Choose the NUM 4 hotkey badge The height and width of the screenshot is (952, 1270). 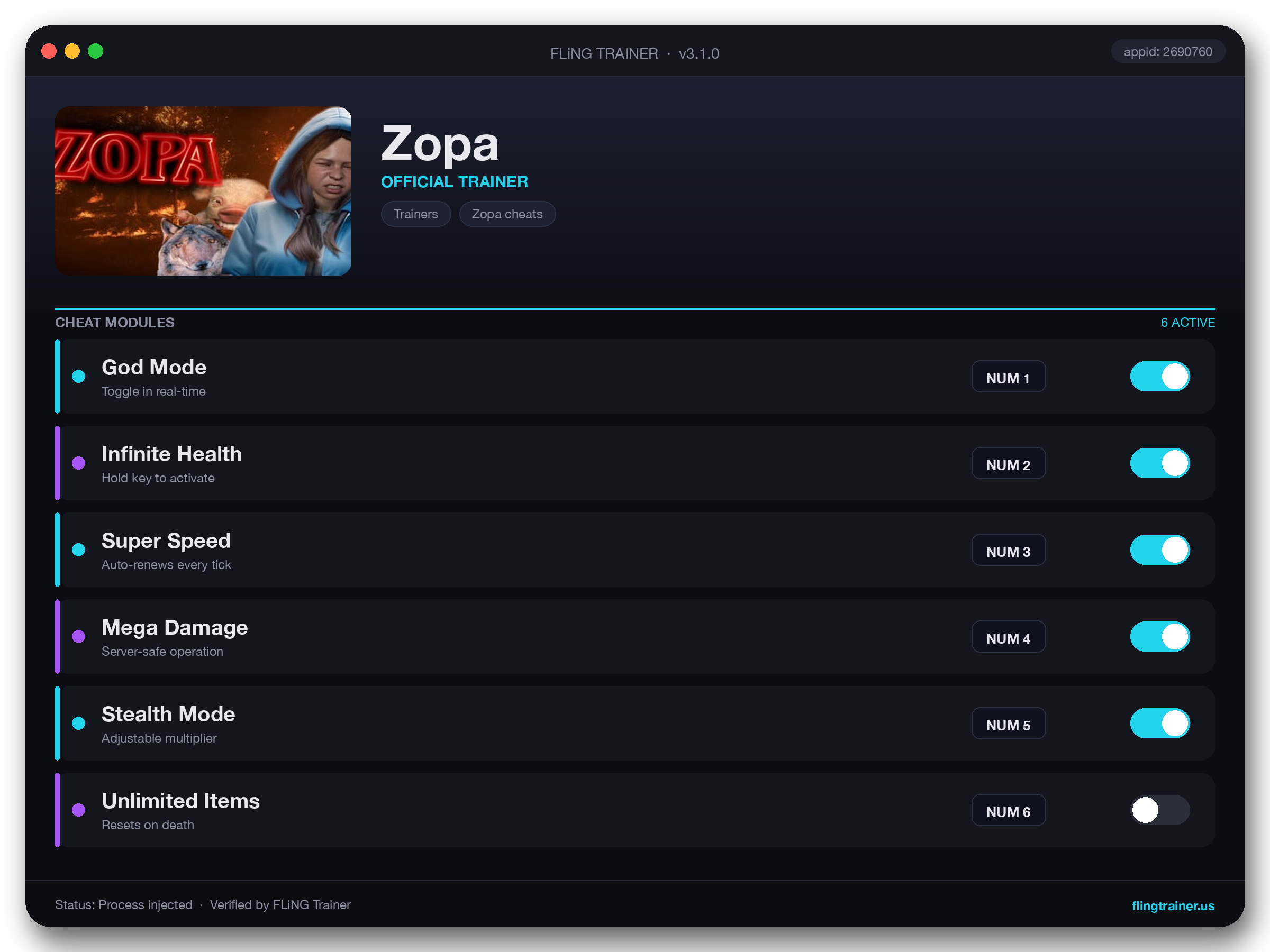click(1008, 637)
